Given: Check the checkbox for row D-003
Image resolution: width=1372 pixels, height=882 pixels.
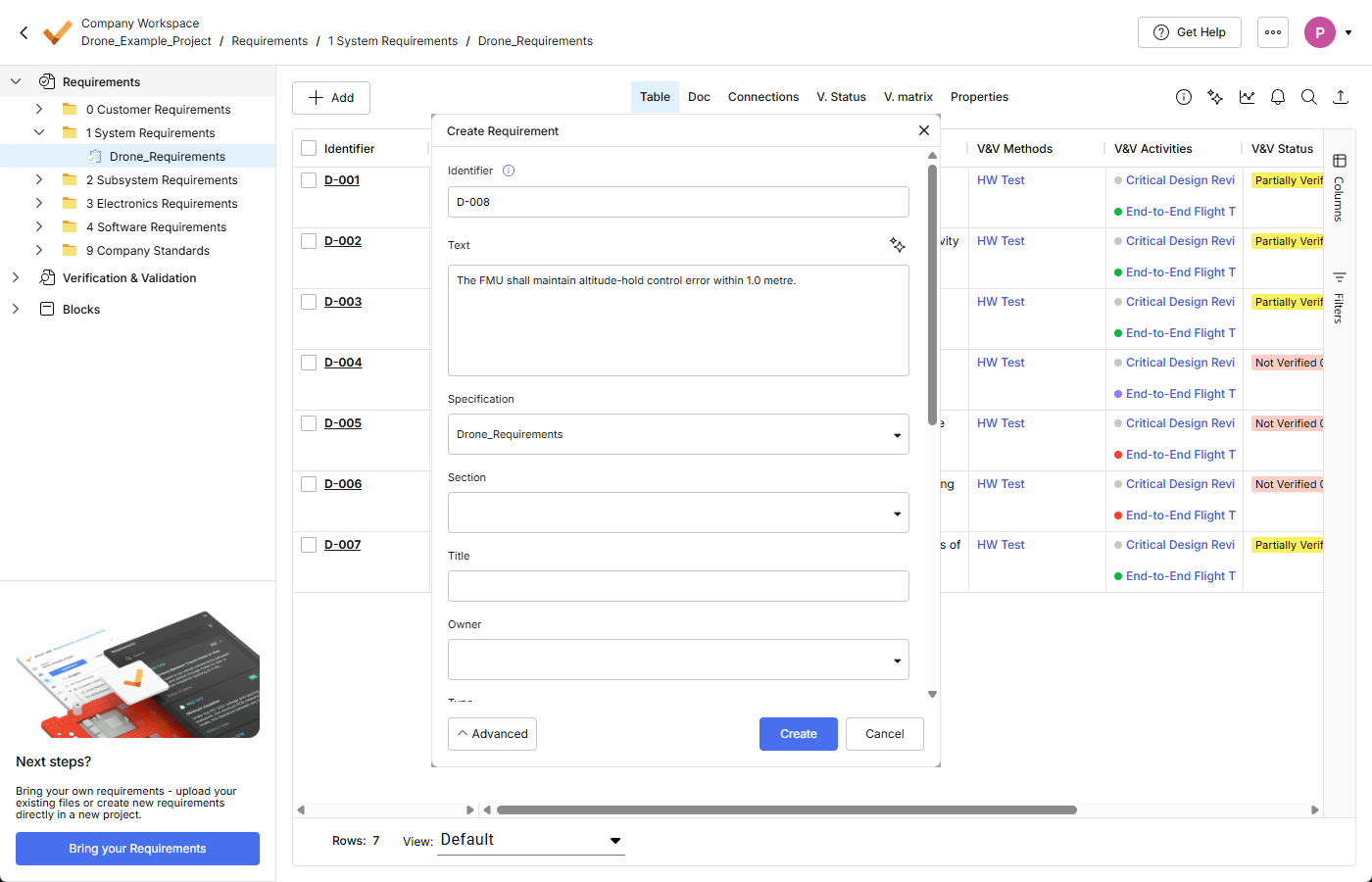Looking at the screenshot, I should click(x=309, y=302).
